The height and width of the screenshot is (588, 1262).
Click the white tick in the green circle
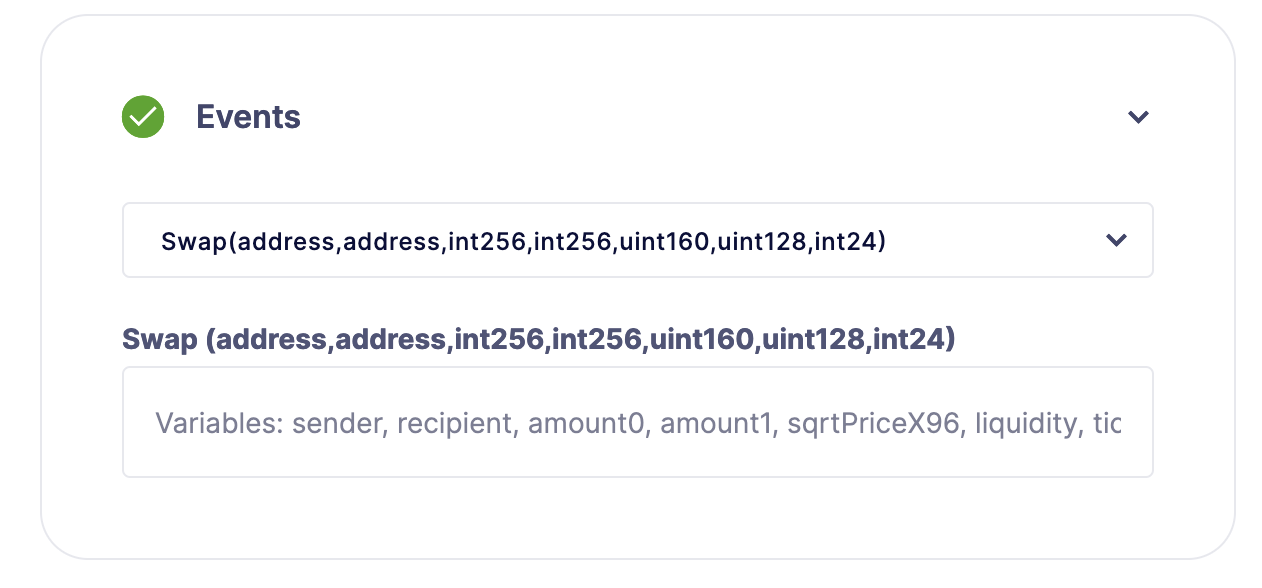point(143,117)
